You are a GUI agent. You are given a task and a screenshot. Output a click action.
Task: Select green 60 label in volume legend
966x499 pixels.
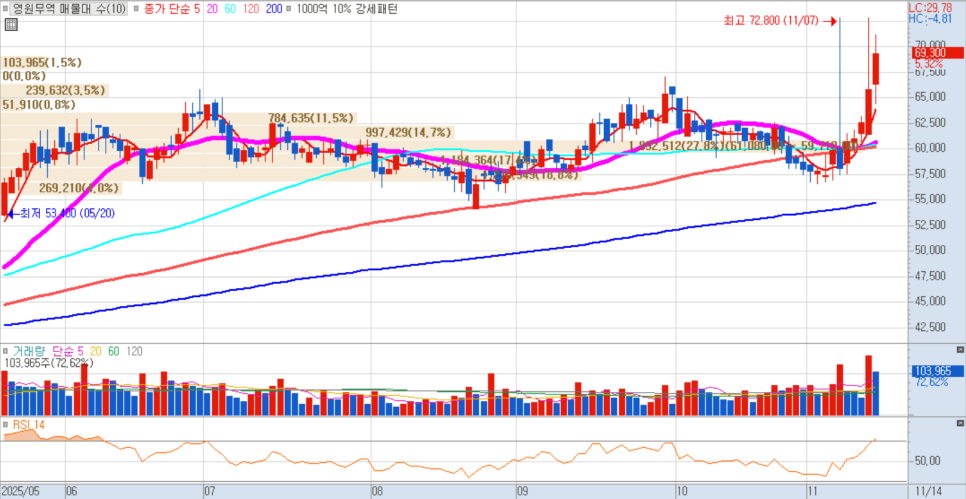click(114, 351)
